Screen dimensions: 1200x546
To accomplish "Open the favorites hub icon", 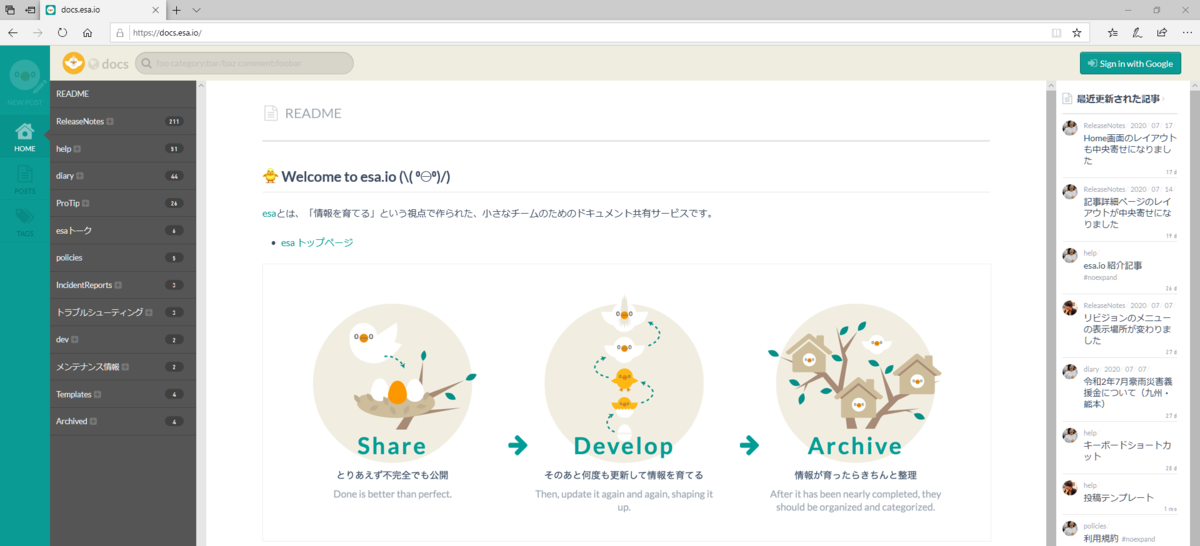I will point(1113,32).
